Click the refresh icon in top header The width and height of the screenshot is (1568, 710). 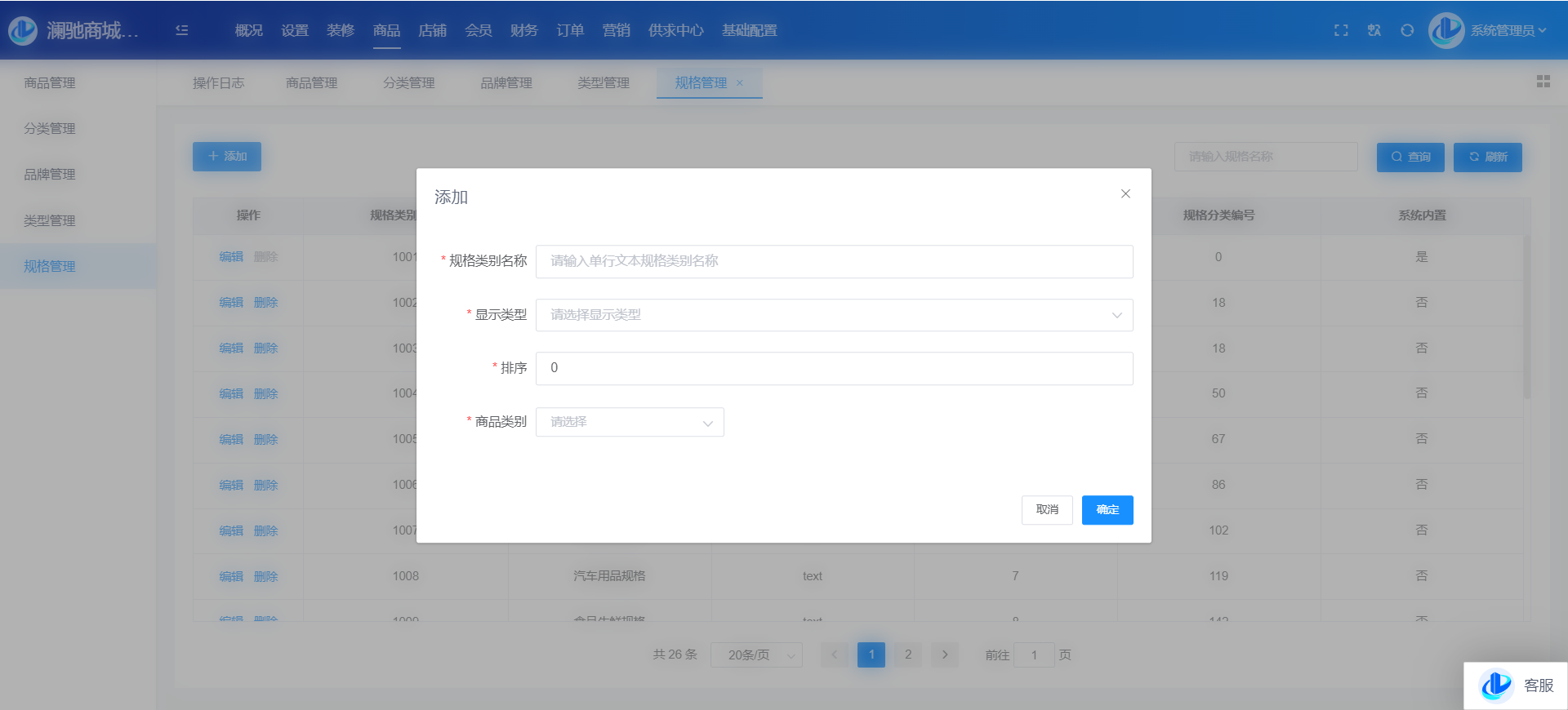click(x=1407, y=30)
